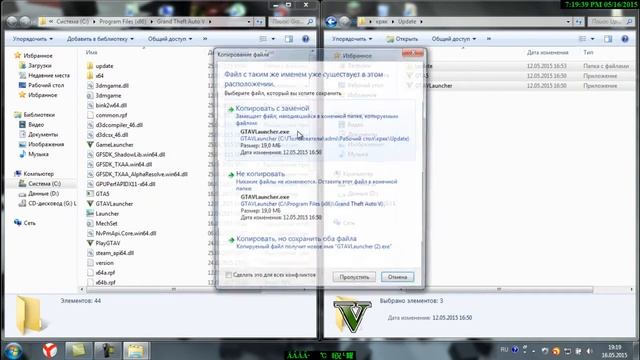Click 'Update' breadcrumb in right window
The height and width of the screenshot is (360, 640).
coord(407,21)
